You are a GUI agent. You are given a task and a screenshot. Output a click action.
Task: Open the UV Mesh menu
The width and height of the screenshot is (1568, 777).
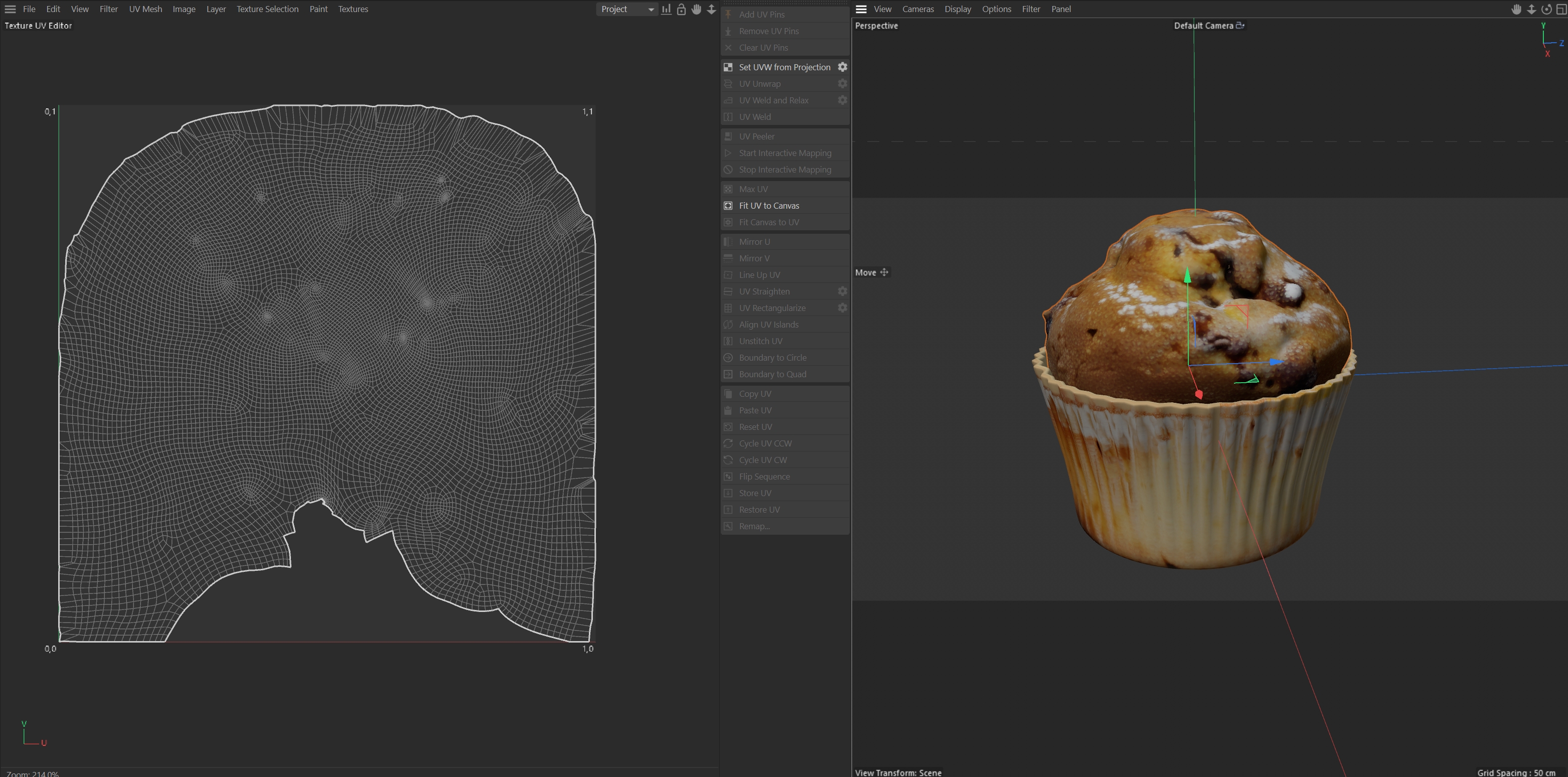[x=145, y=9]
